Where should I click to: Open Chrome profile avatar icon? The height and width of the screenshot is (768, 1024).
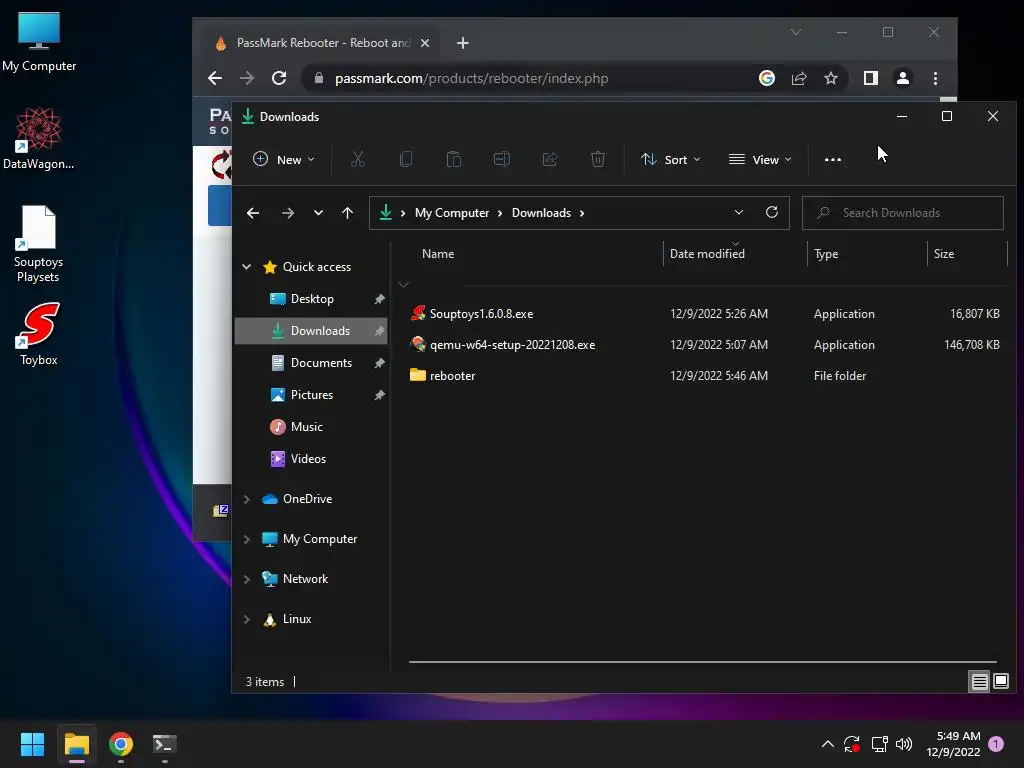coord(903,78)
